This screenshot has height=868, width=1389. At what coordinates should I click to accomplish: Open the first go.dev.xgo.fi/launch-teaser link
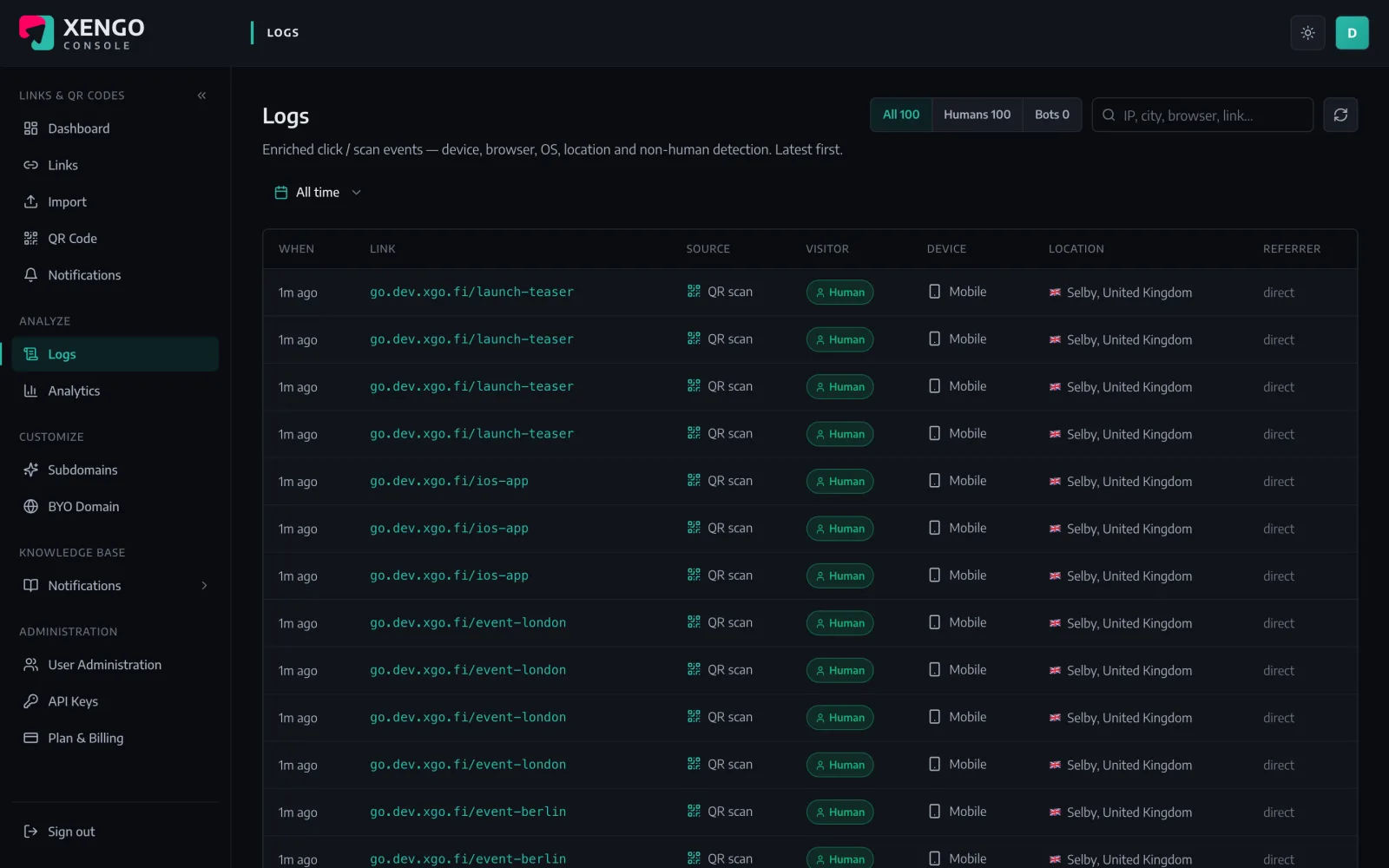point(471,293)
